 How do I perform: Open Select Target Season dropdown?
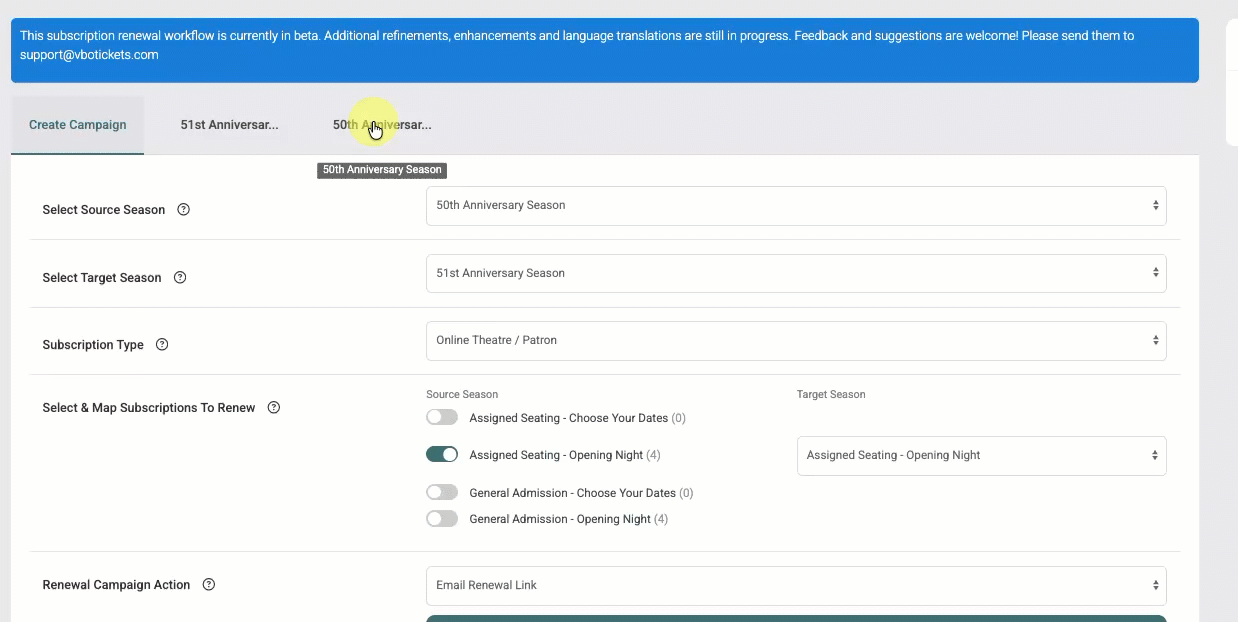click(x=796, y=273)
